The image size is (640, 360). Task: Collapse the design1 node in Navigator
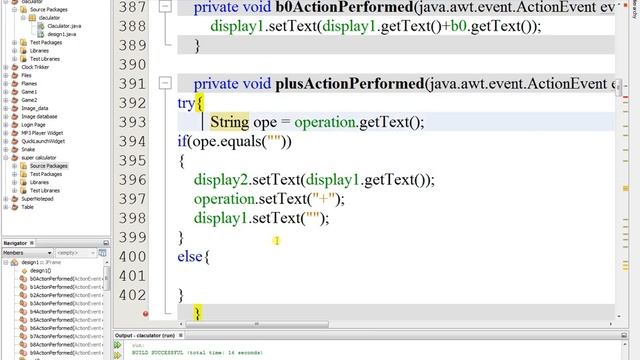pos(6,262)
